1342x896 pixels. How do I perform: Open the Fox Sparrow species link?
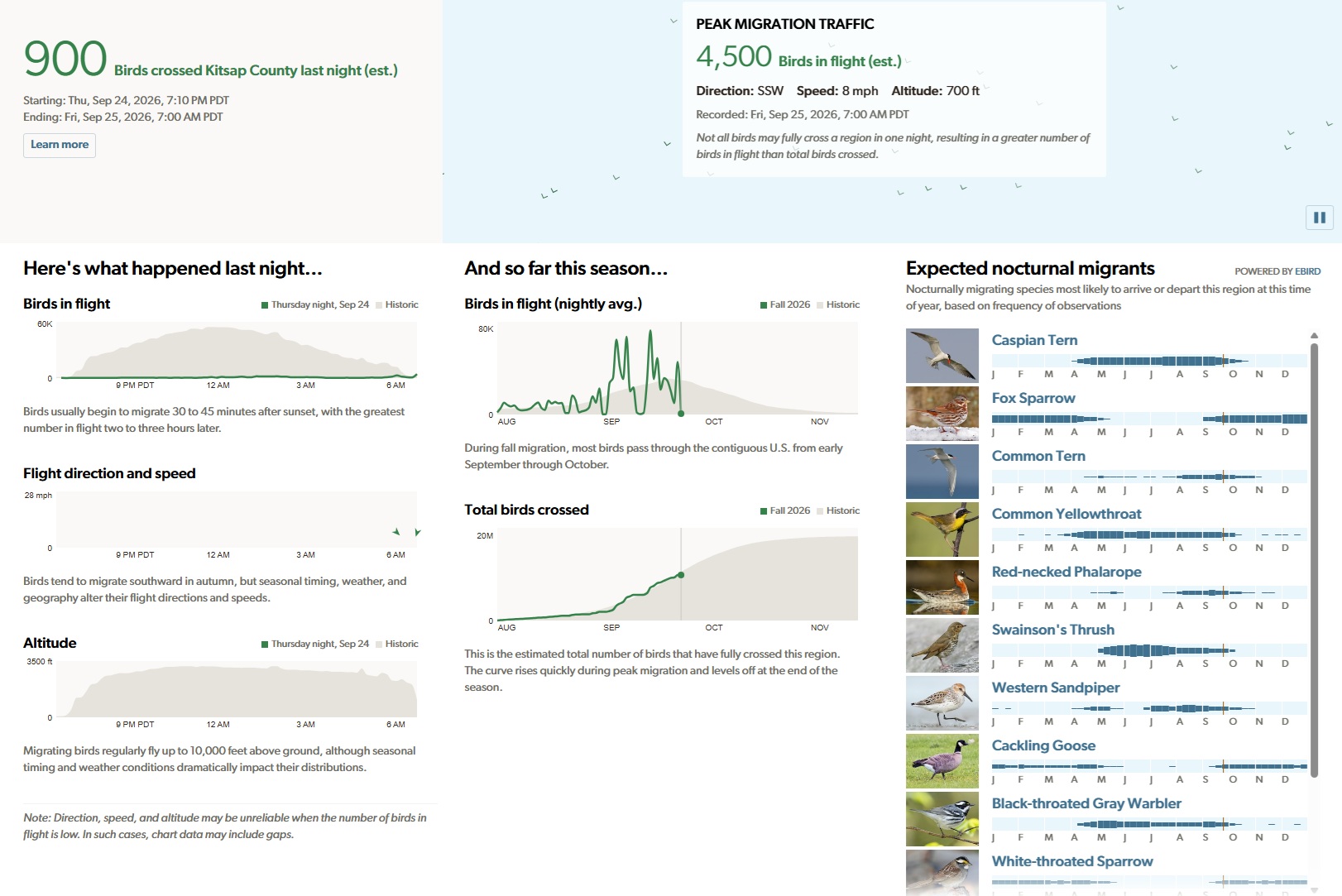click(x=1033, y=398)
